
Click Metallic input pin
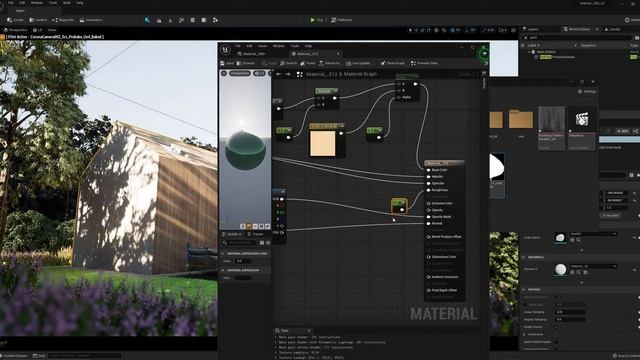click(429, 177)
